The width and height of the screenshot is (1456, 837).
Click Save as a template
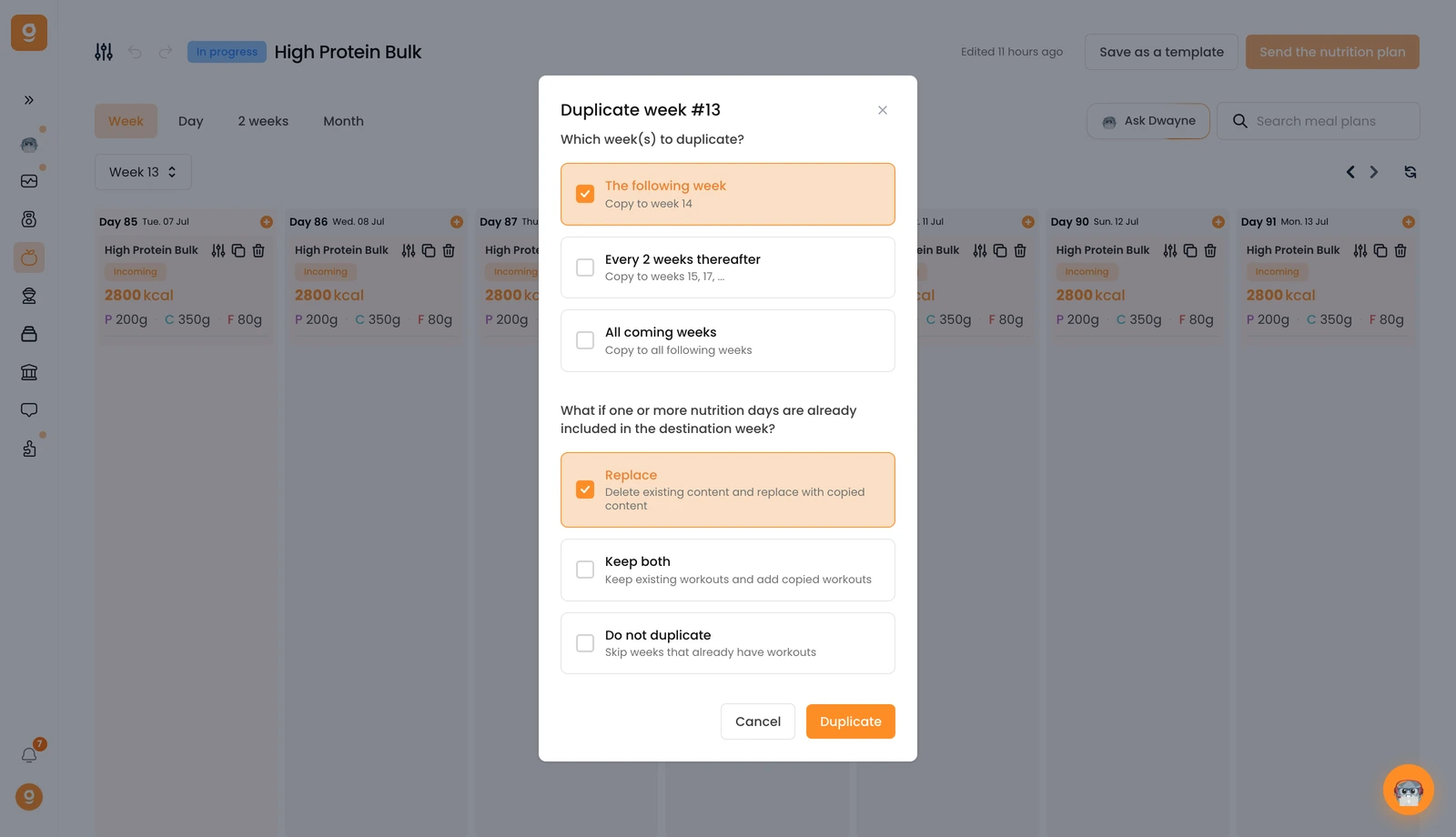1161,52
